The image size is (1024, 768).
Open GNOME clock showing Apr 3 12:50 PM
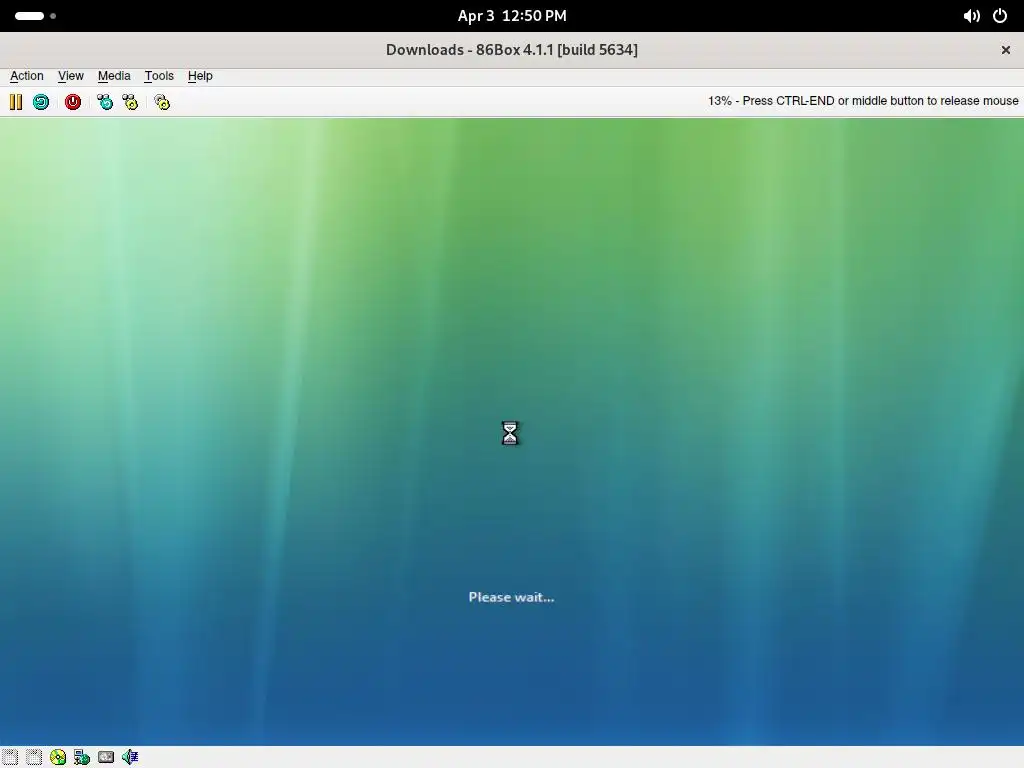pyautogui.click(x=512, y=16)
